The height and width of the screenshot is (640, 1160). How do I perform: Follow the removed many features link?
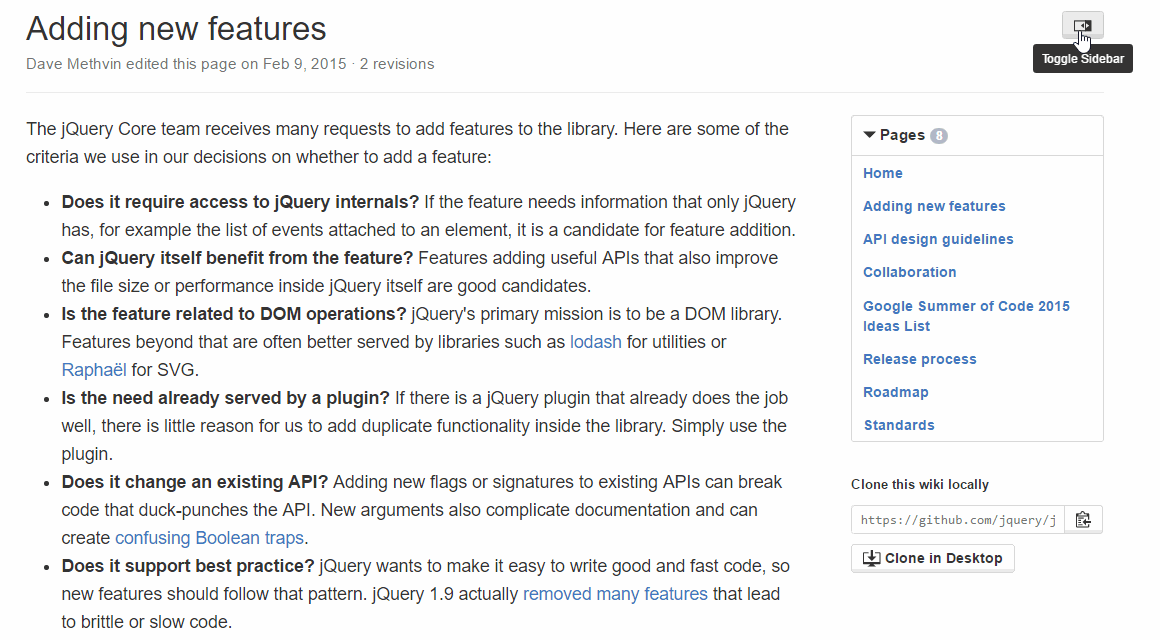[615, 594]
